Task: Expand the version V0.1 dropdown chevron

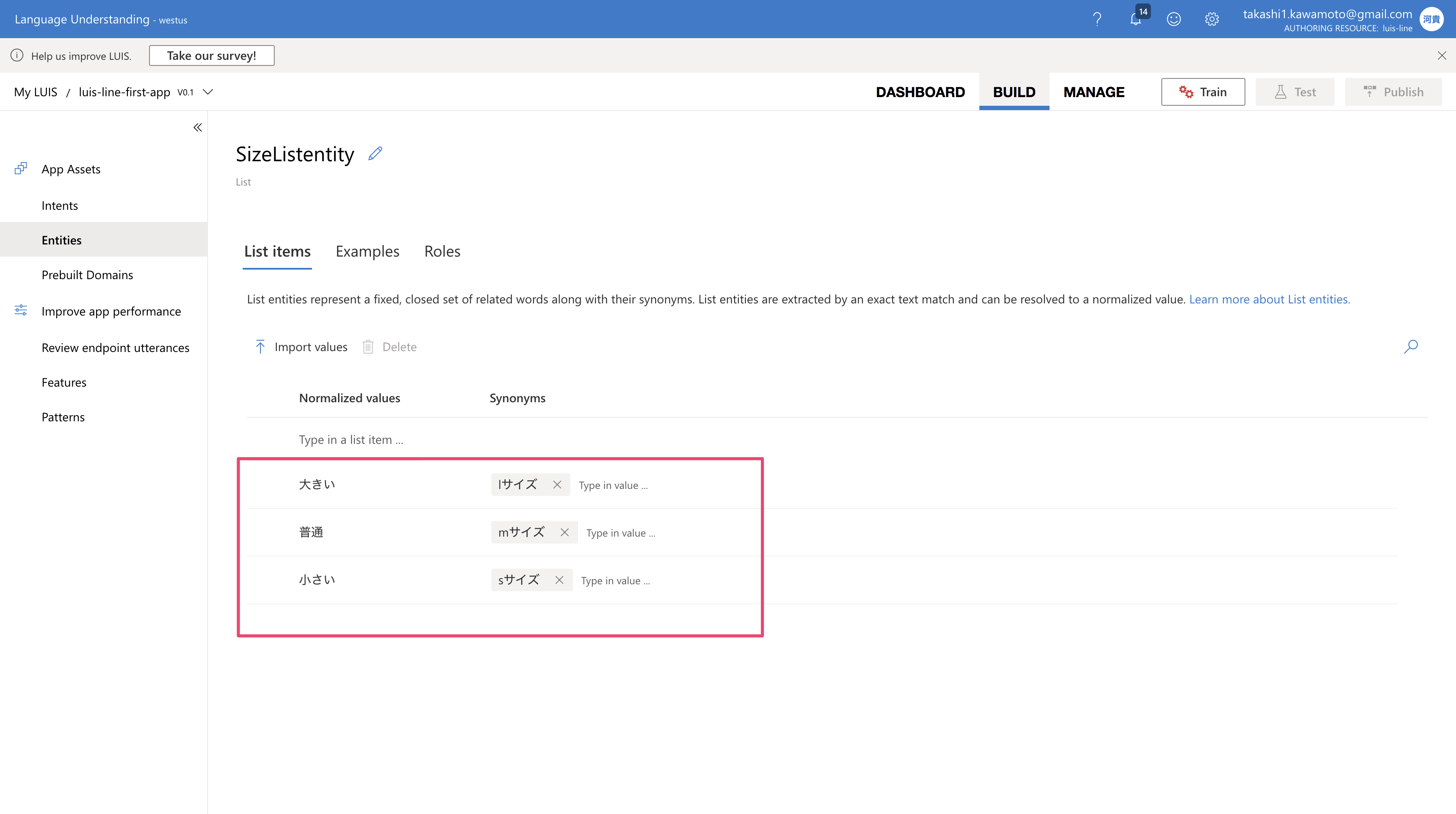Action: [208, 91]
